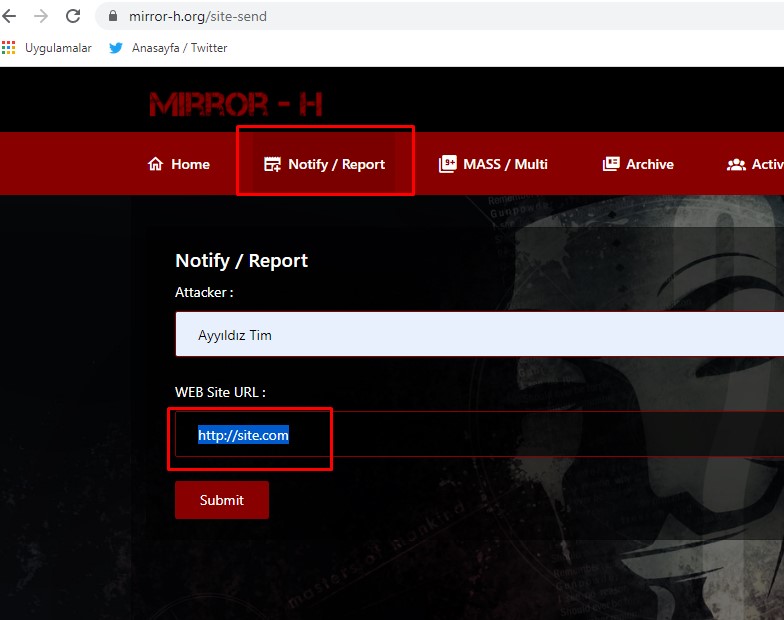Open the Uygulamalar apps grid icon
The width and height of the screenshot is (784, 620).
[9, 48]
